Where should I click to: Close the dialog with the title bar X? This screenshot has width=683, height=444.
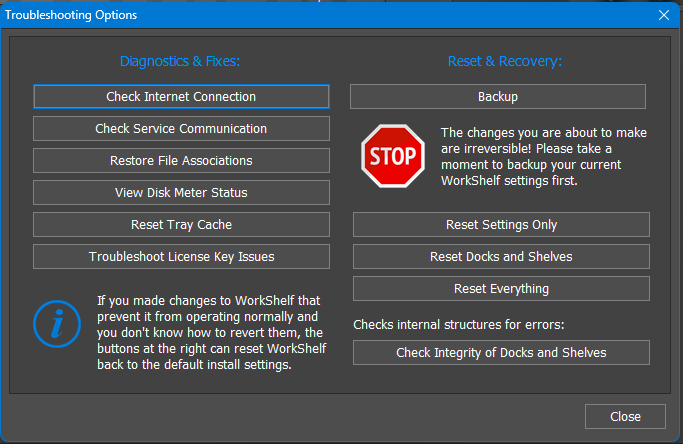(664, 15)
